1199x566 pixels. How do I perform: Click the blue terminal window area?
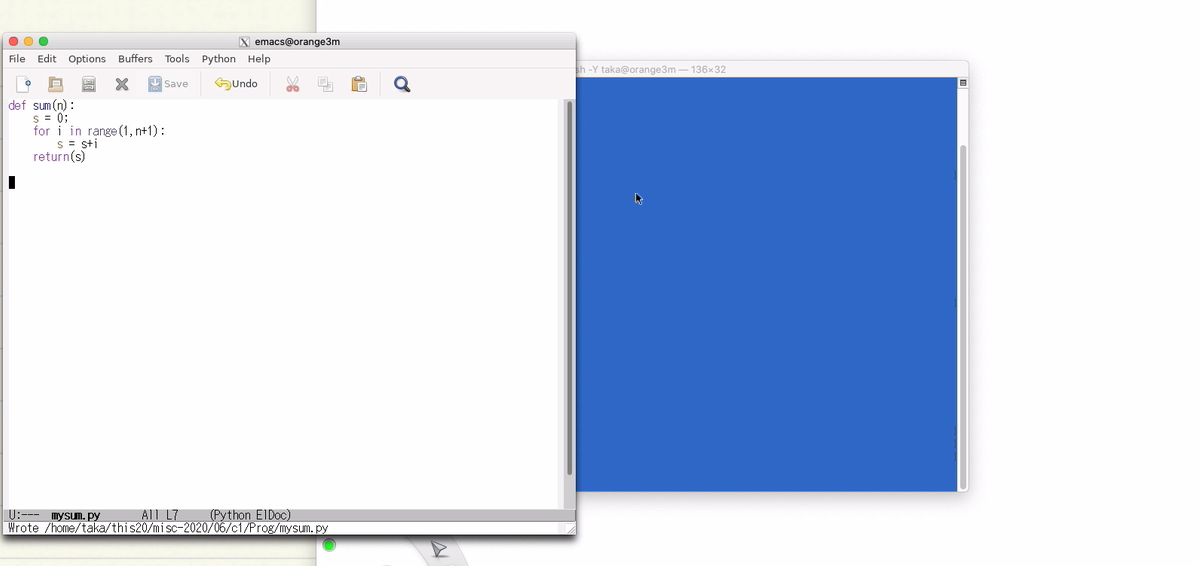click(765, 285)
